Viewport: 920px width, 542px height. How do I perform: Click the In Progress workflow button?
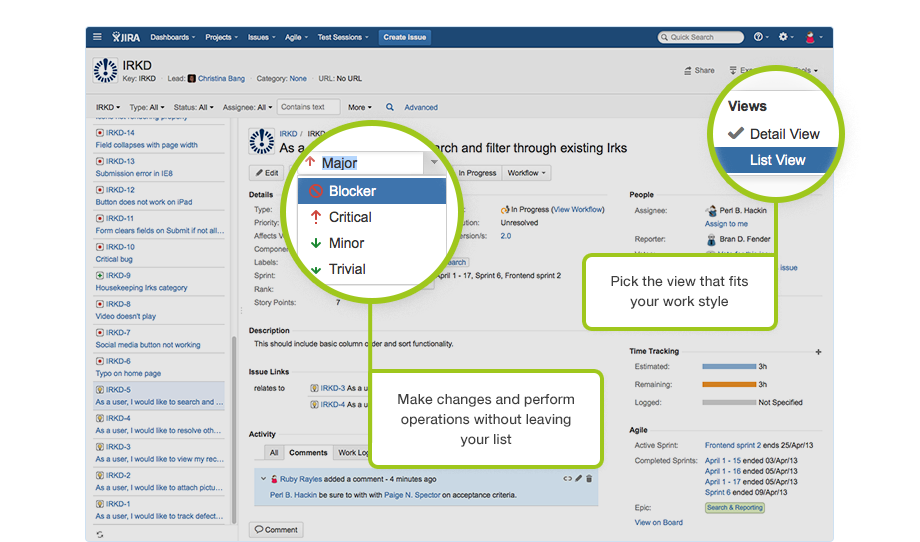477,173
